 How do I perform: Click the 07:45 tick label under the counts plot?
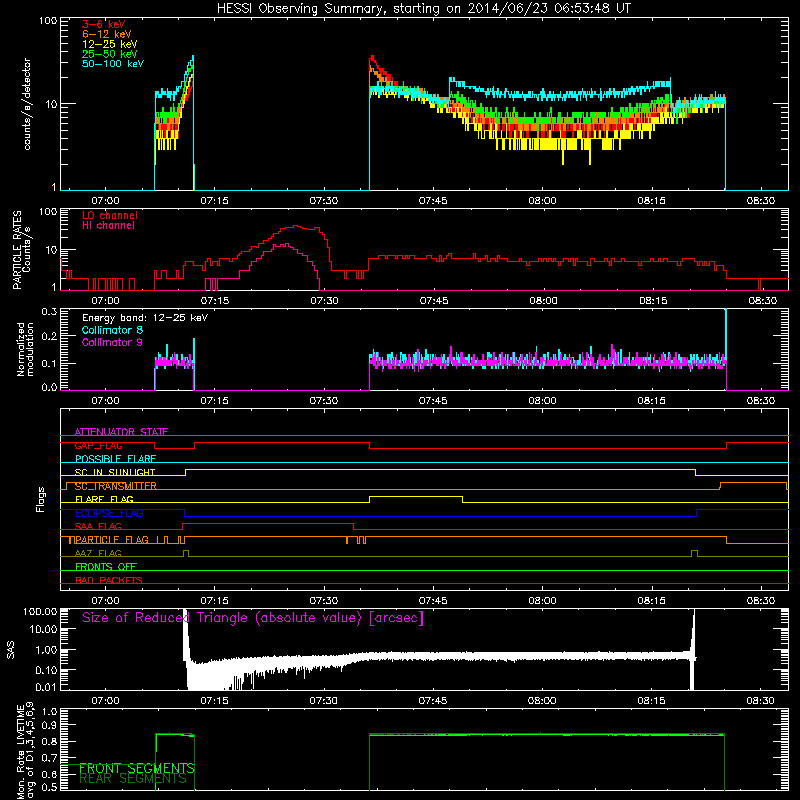pyautogui.click(x=433, y=201)
